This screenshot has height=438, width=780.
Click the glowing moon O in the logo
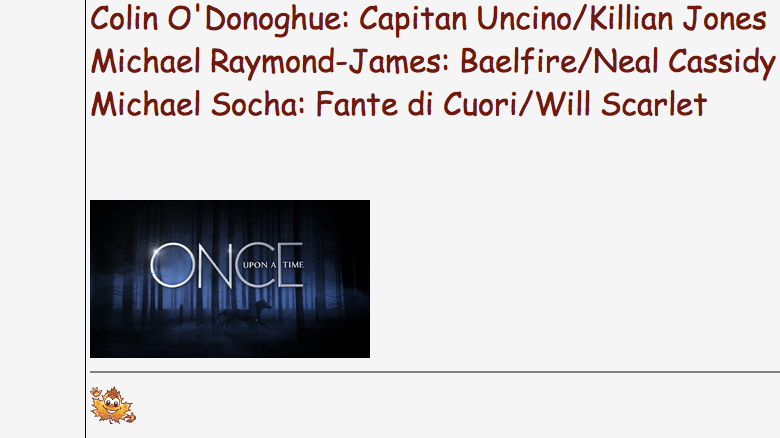(x=174, y=265)
